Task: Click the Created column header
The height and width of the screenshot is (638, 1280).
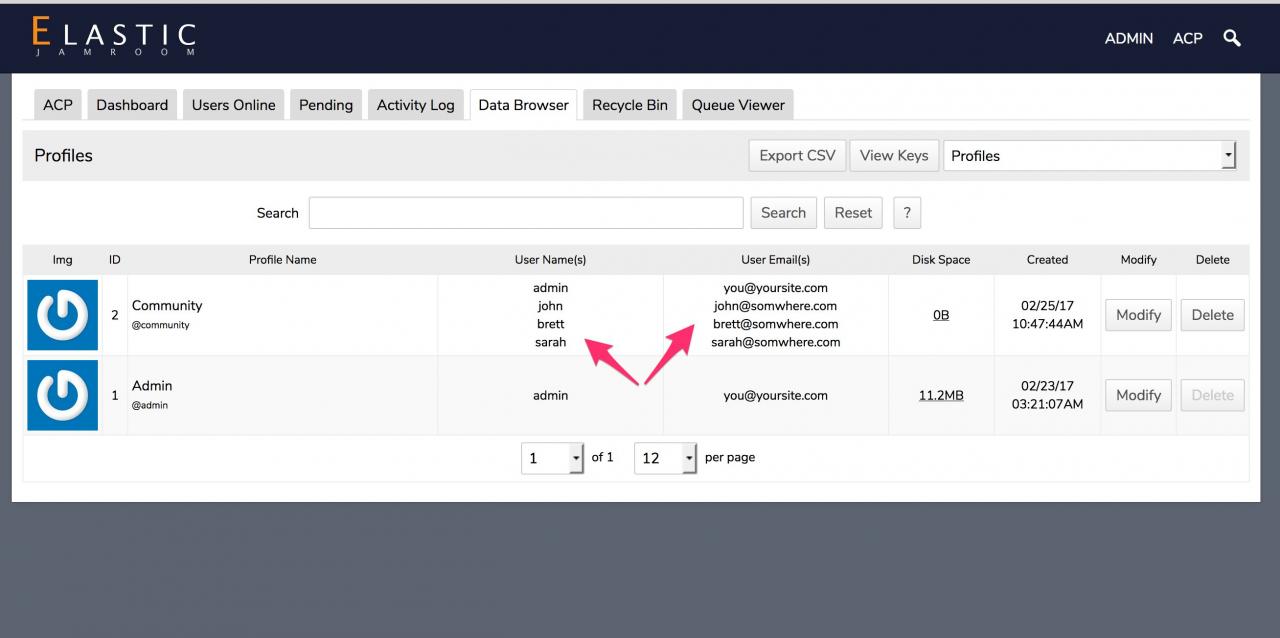Action: (1047, 259)
